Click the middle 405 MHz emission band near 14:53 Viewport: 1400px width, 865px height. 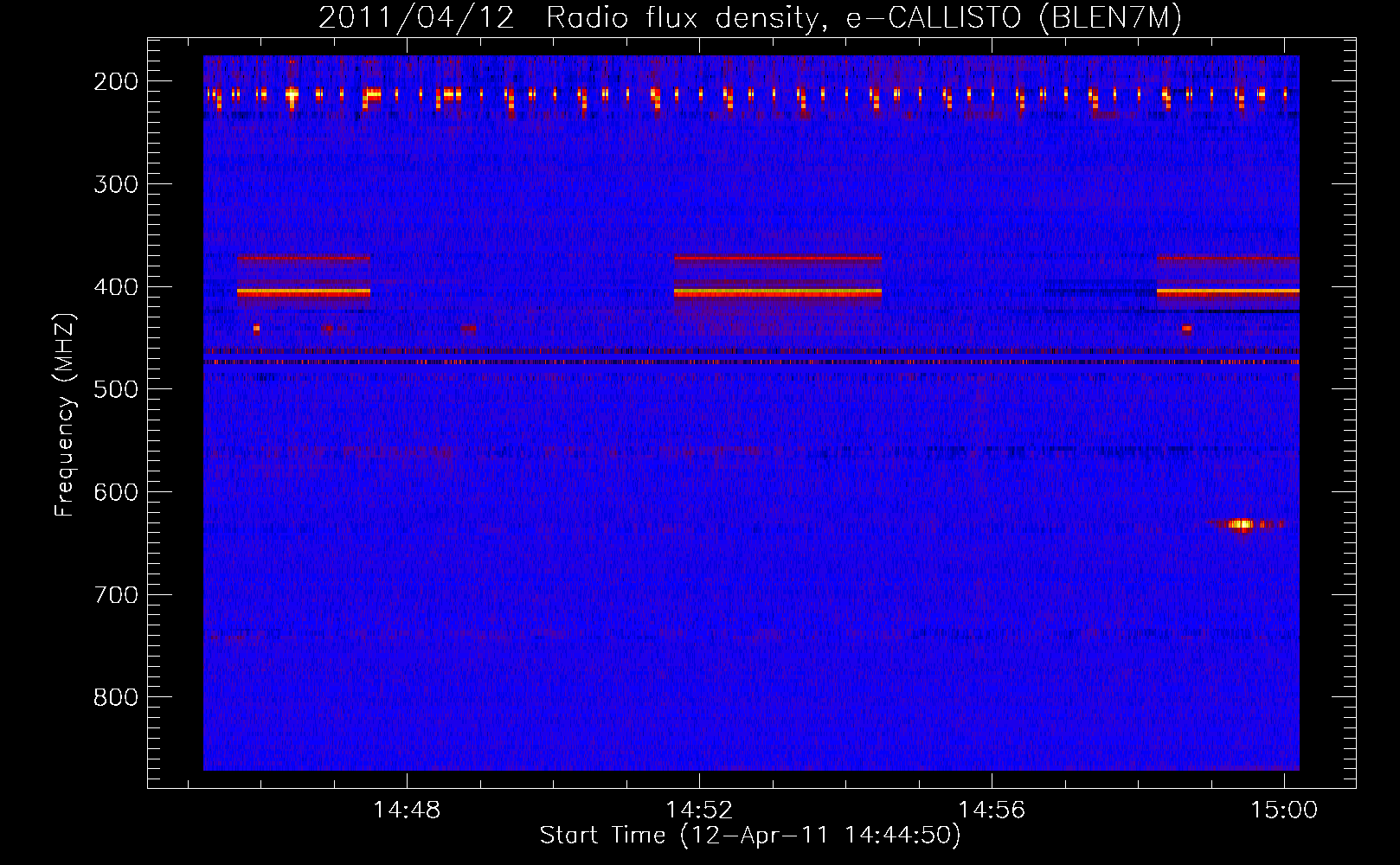click(778, 293)
